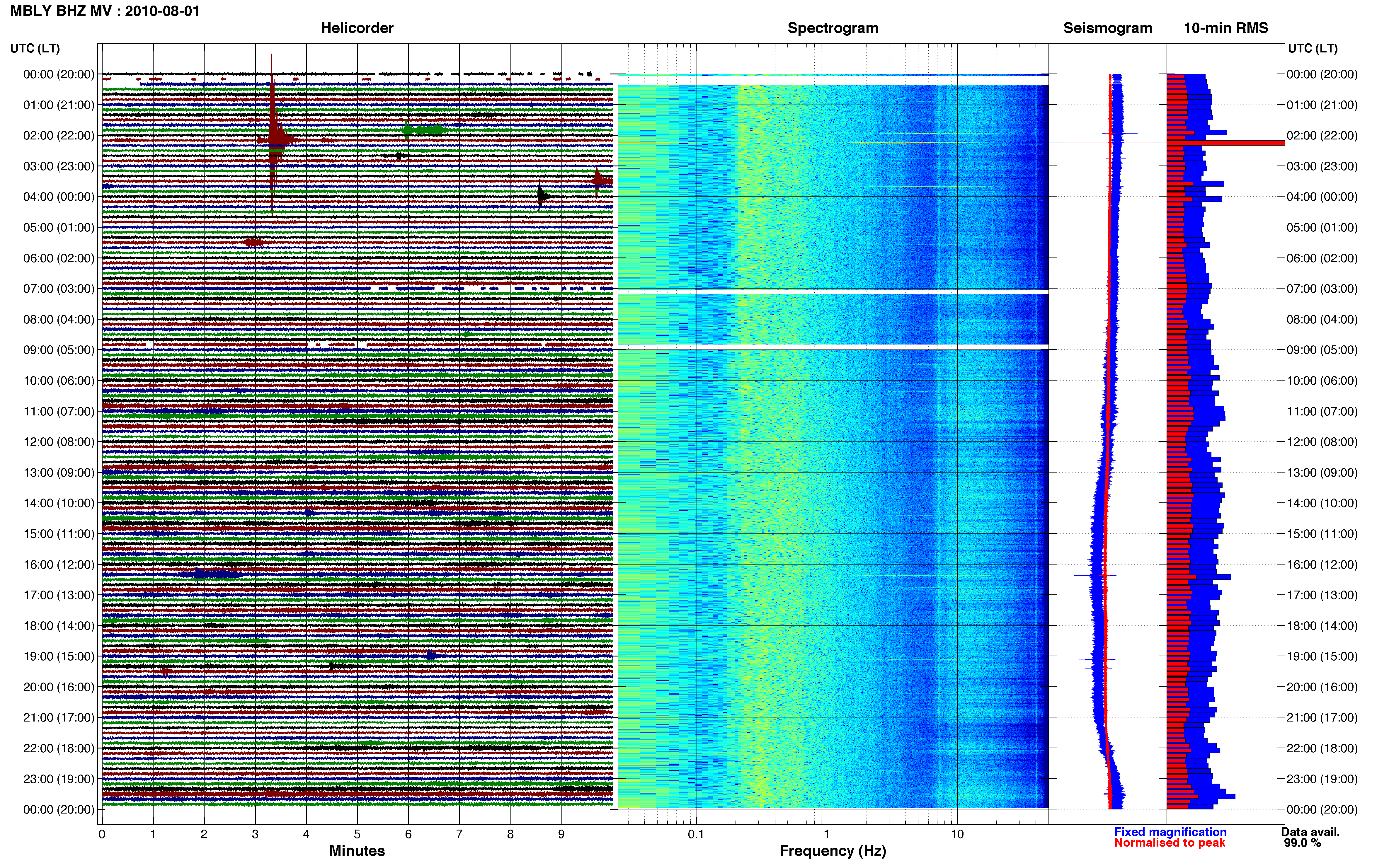Click Helicorder time label "19:00 (15:00)"
This screenshot has width=1389, height=868.
tap(59, 656)
